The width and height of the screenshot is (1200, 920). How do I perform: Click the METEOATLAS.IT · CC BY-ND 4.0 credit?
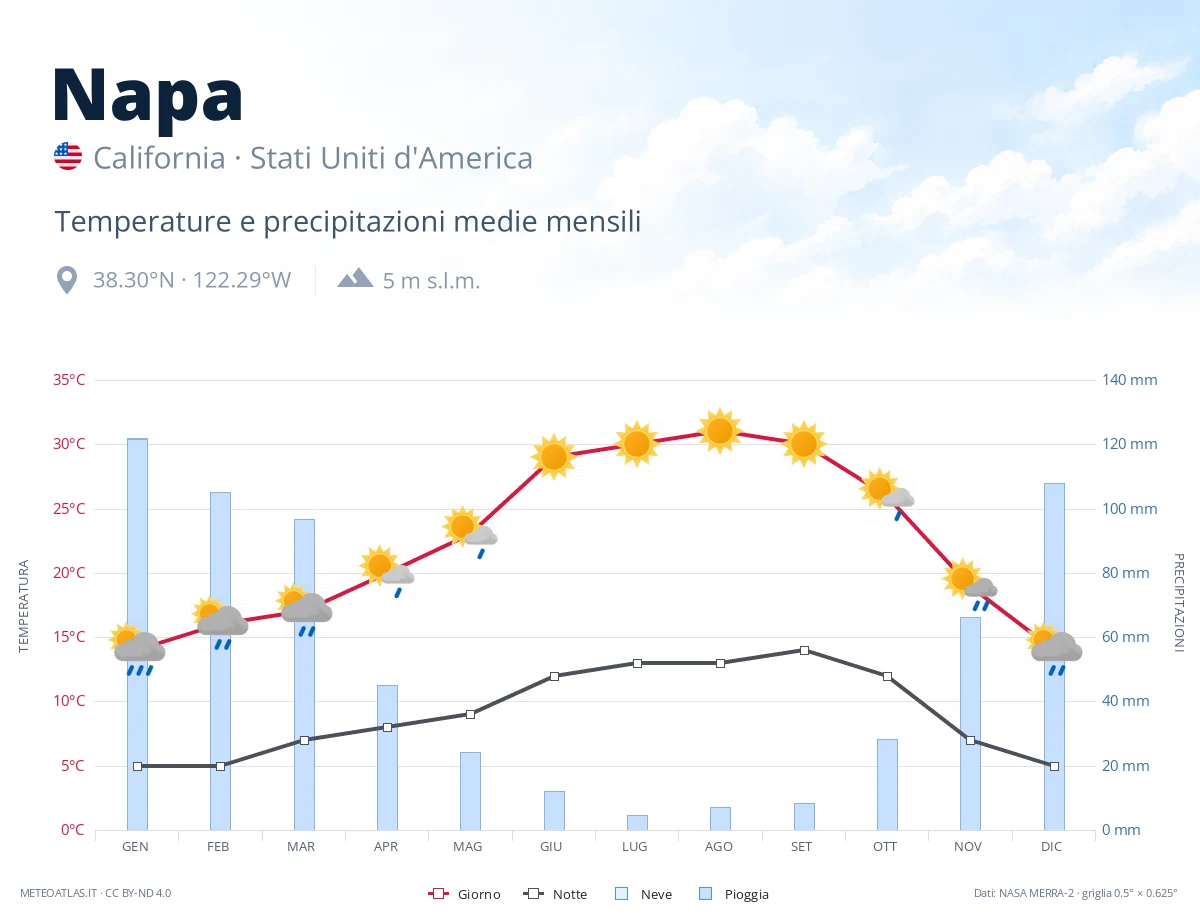(96, 893)
